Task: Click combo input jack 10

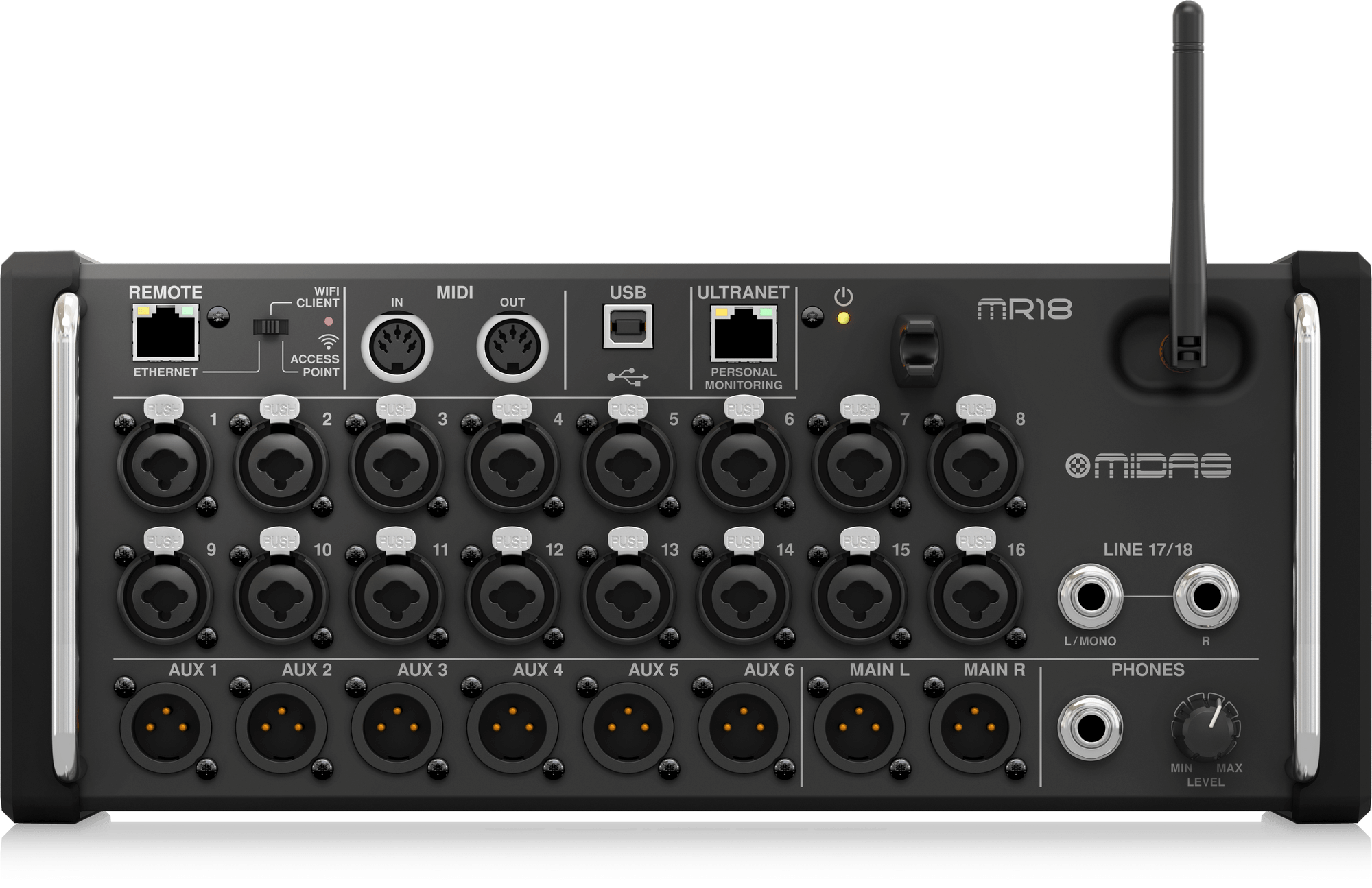Action: click(281, 597)
